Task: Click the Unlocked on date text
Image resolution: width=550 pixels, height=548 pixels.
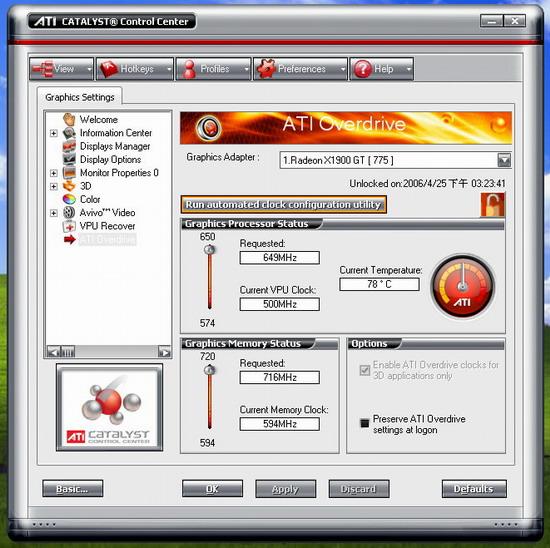Action: coord(427,183)
